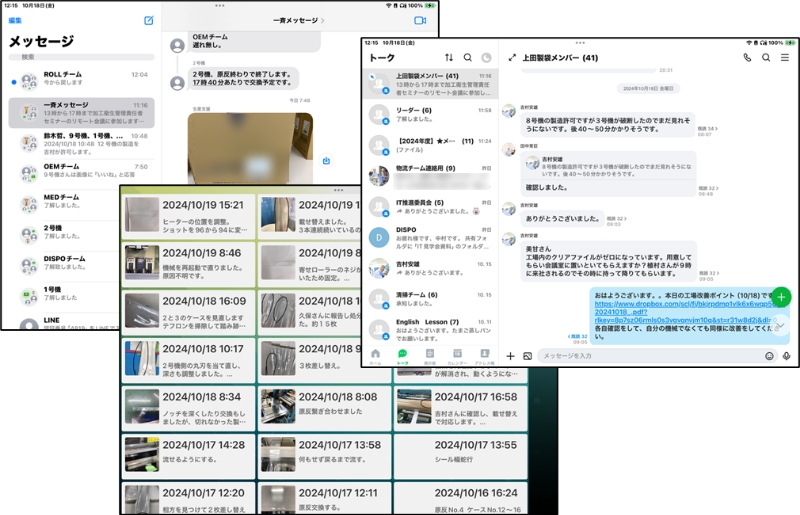The height and width of the screenshot is (515, 800).
Task: Tap the gray avatar beside OEMチーム bubble
Action: (177, 45)
